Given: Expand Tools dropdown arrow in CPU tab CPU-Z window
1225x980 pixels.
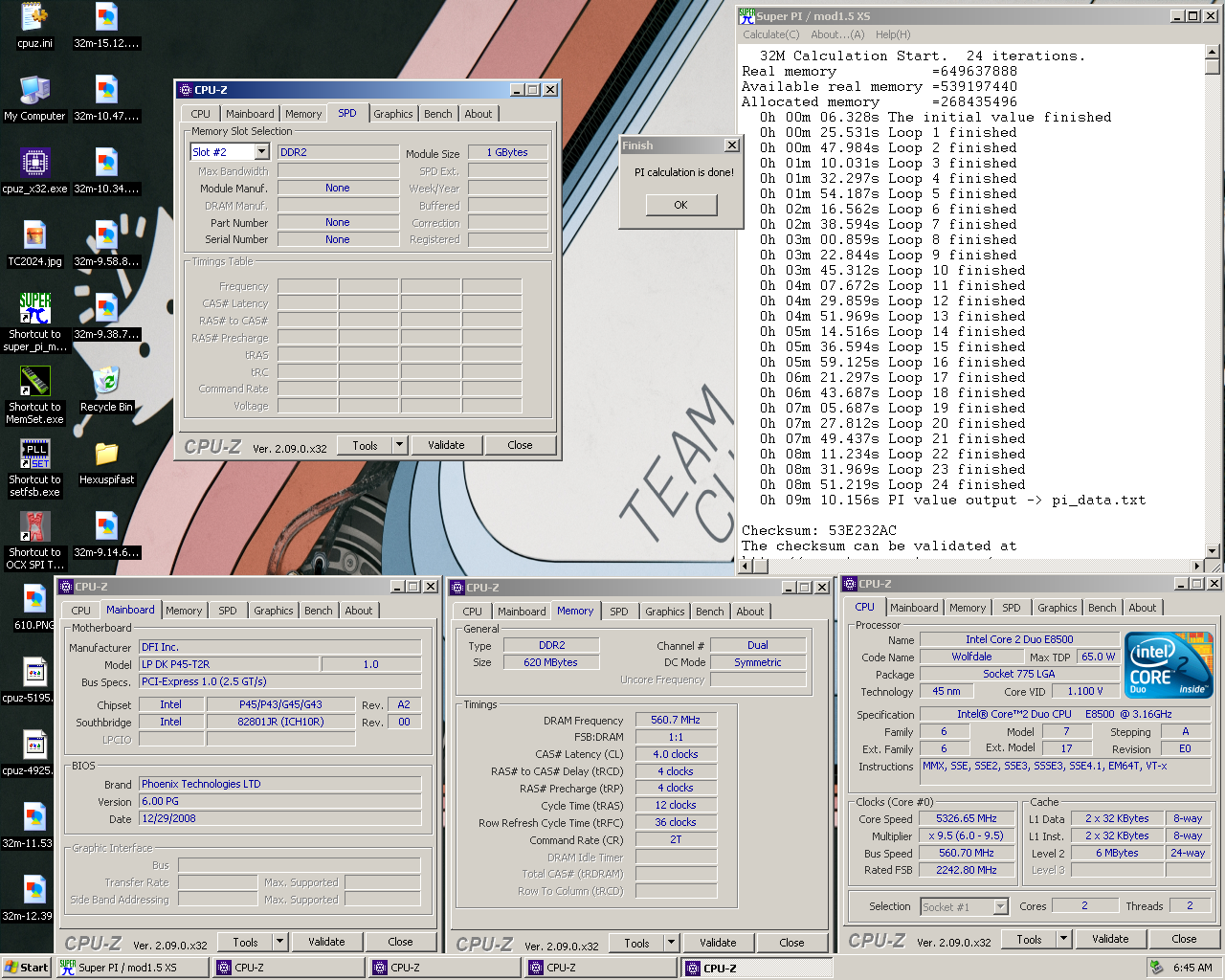Looking at the screenshot, I should pos(1063,939).
